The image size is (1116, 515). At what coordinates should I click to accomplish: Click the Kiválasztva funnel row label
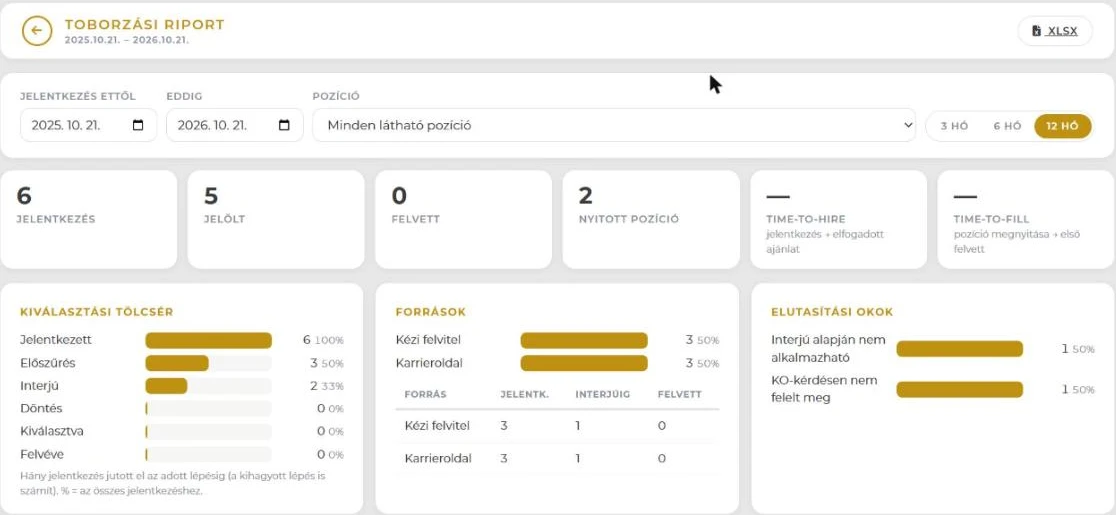(52, 431)
